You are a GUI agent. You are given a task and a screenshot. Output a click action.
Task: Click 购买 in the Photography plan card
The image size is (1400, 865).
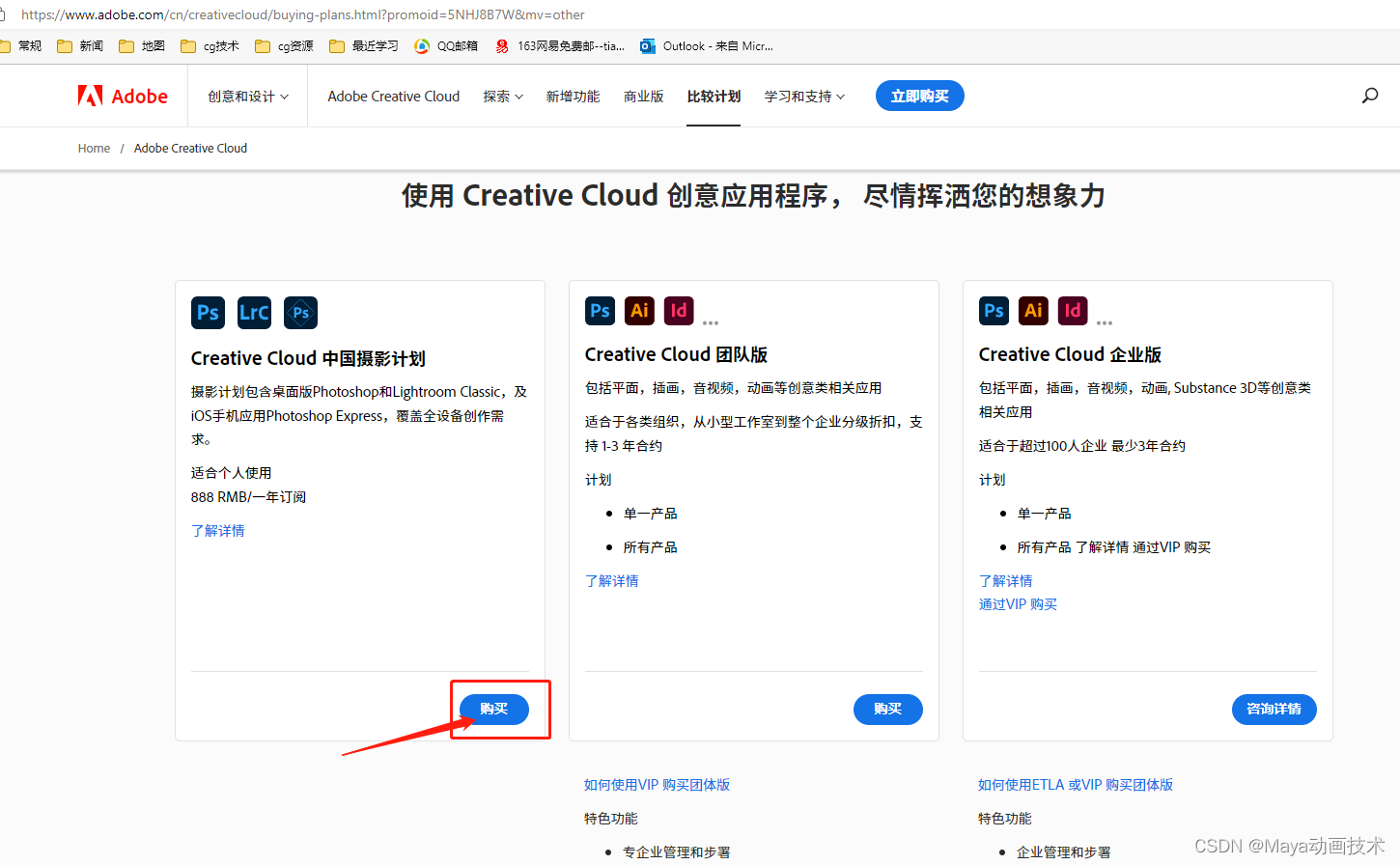click(x=494, y=709)
